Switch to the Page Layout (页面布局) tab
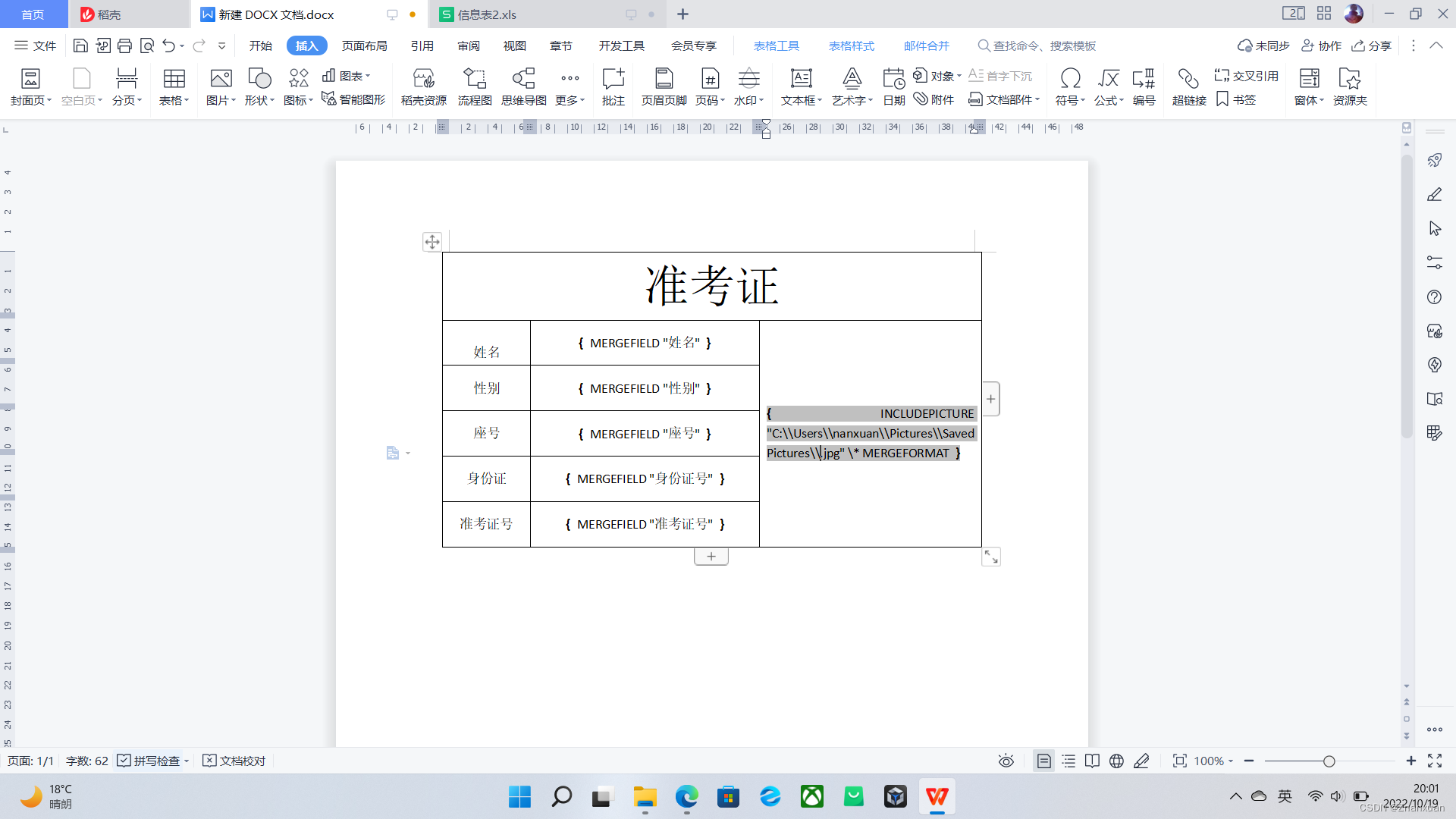Screen dimensions: 1456x819 [x=364, y=45]
